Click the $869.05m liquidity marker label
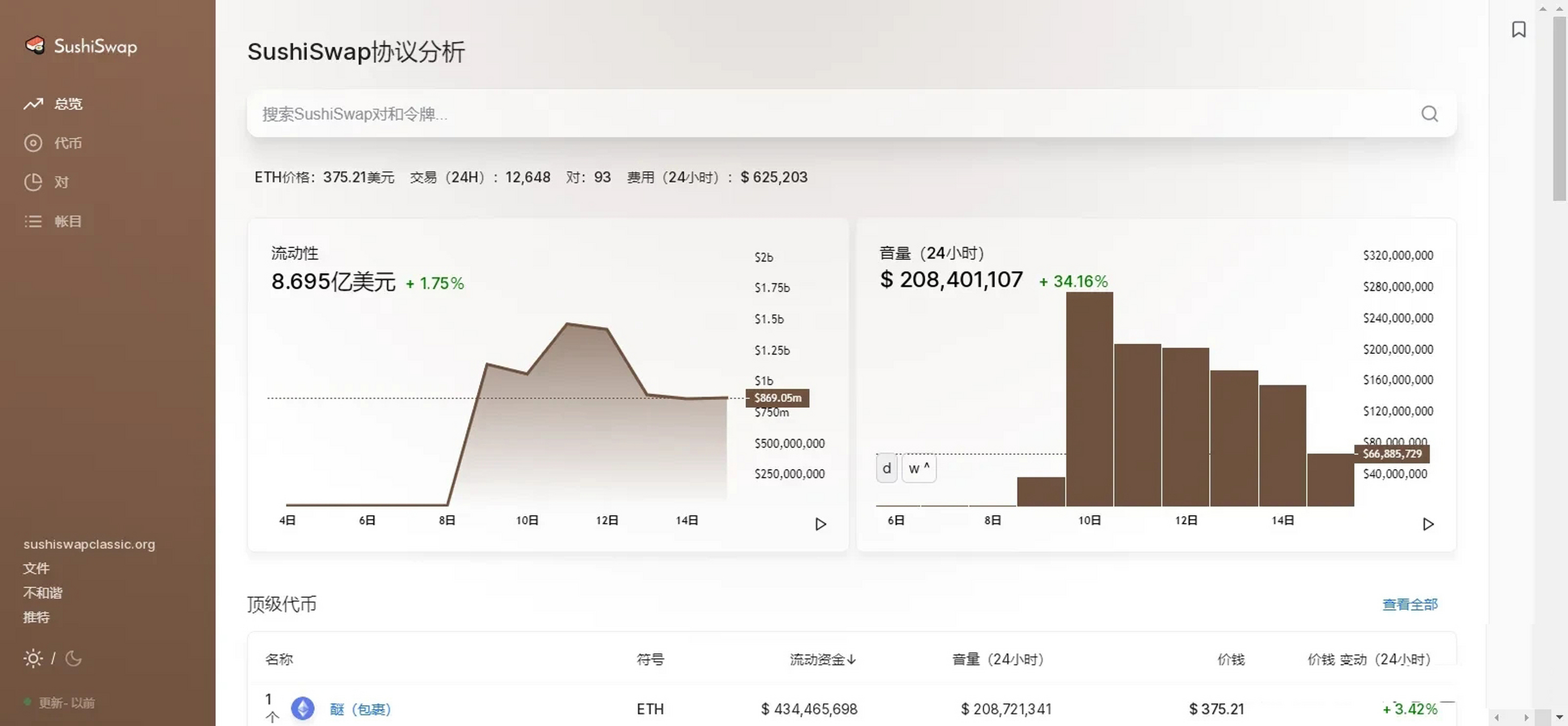The image size is (1568, 726). (x=778, y=398)
